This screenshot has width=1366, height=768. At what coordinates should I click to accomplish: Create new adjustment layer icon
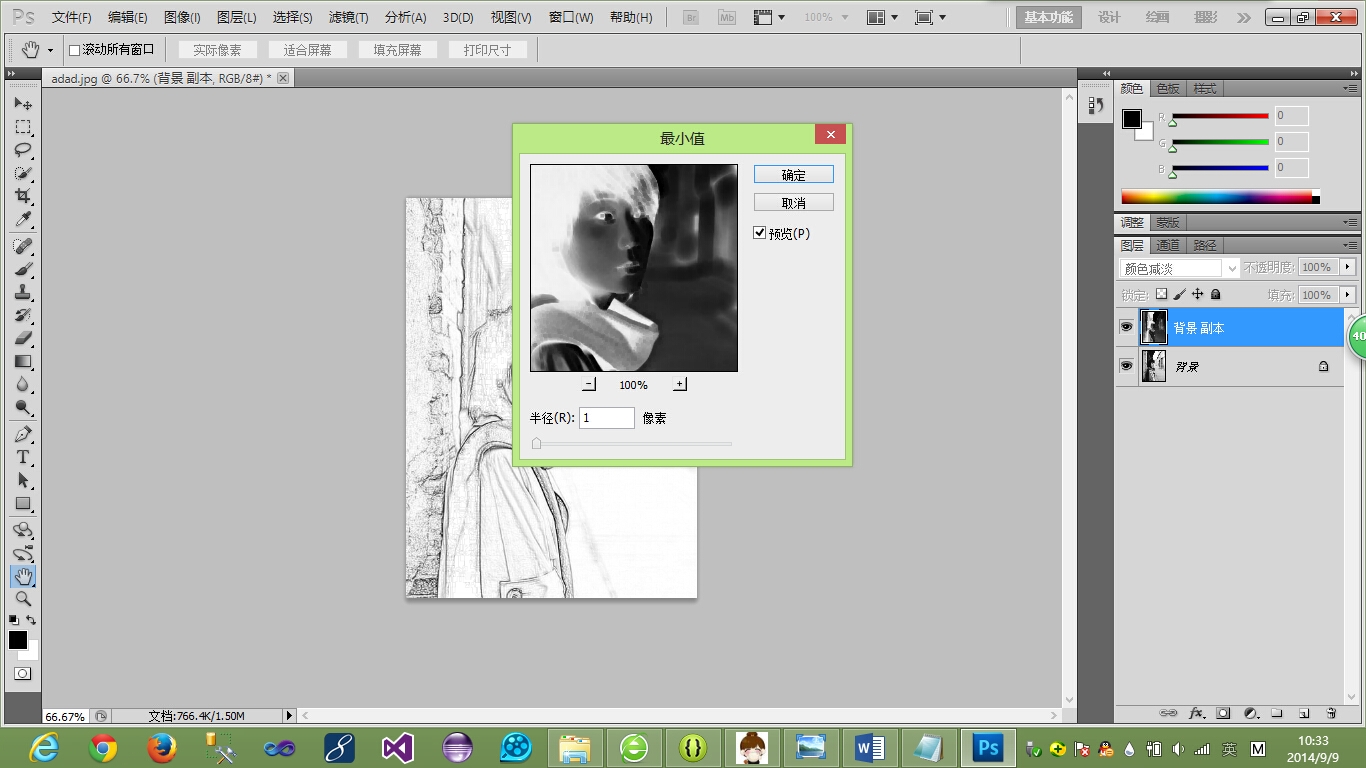[x=1250, y=713]
